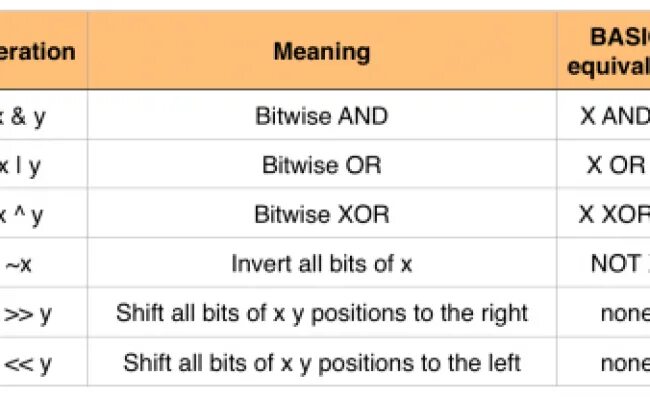The height and width of the screenshot is (400, 650).
Task: Click the Meaning column header
Action: [x=321, y=52]
